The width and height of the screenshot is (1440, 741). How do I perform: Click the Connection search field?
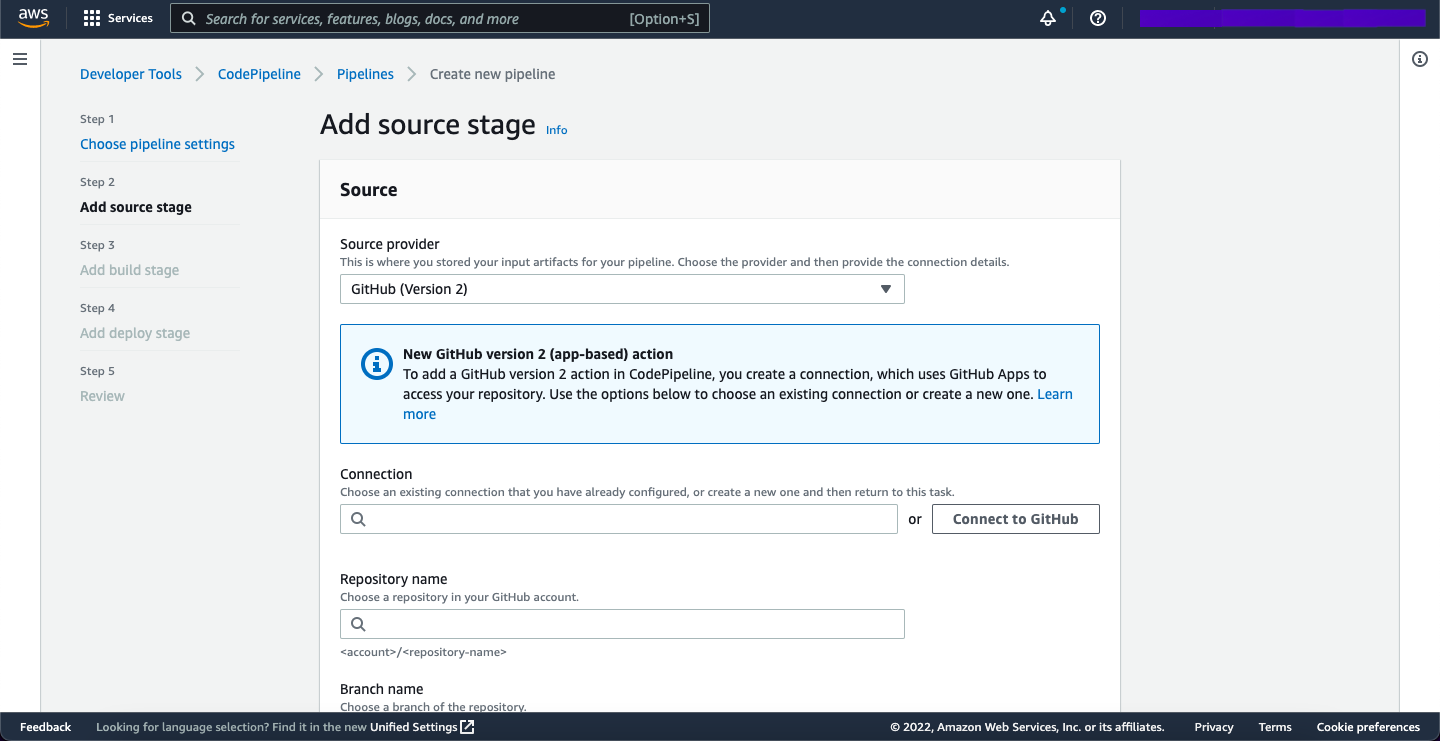619,519
